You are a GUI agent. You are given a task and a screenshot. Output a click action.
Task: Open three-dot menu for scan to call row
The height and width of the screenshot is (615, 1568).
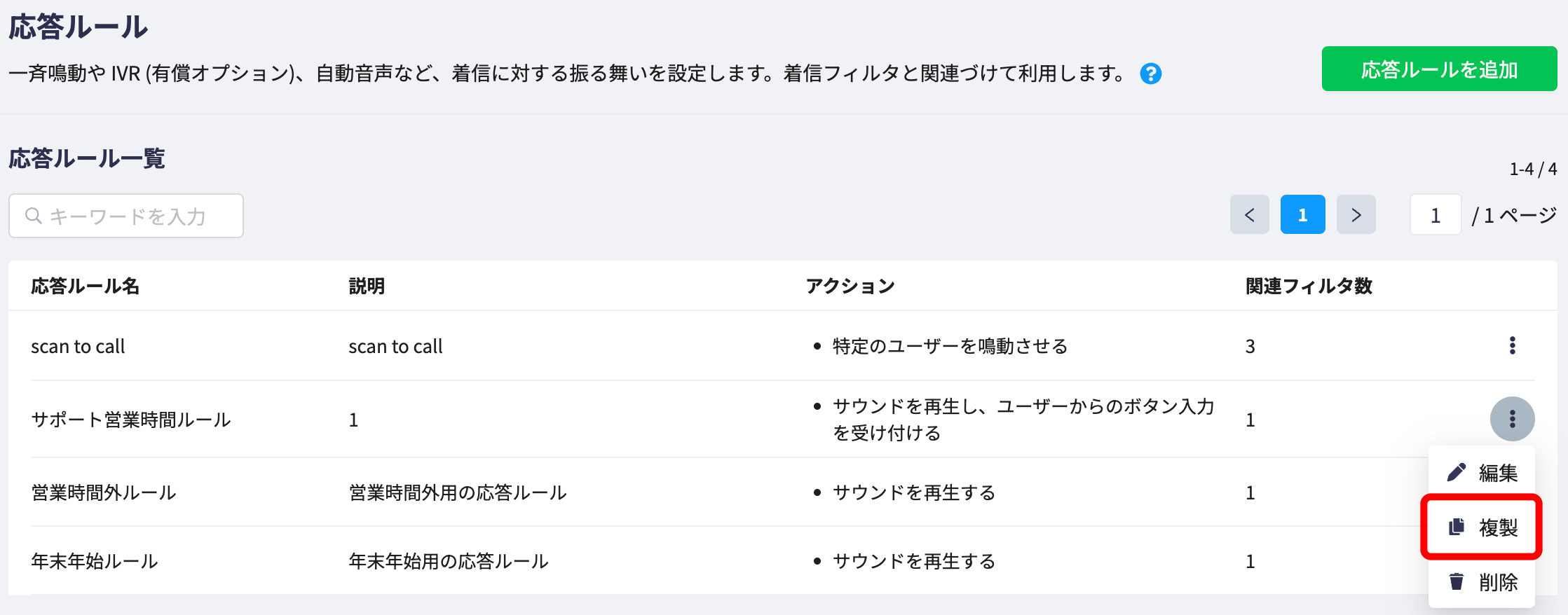tap(1512, 345)
